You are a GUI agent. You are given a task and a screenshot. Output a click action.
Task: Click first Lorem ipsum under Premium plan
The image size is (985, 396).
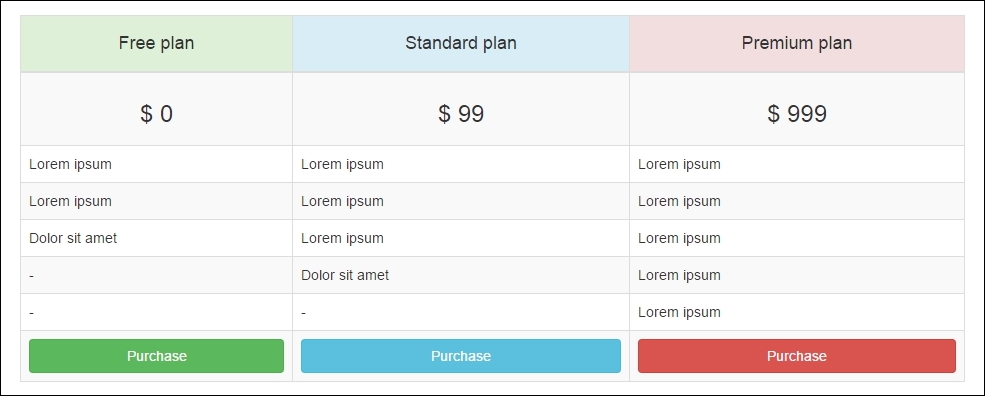pyautogui.click(x=679, y=165)
